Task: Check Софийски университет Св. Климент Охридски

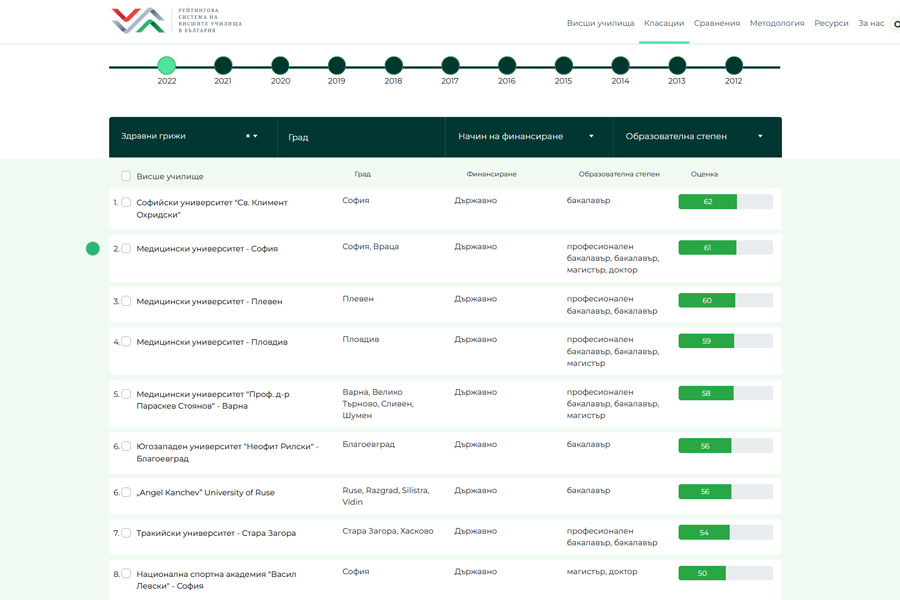Action: [x=126, y=202]
